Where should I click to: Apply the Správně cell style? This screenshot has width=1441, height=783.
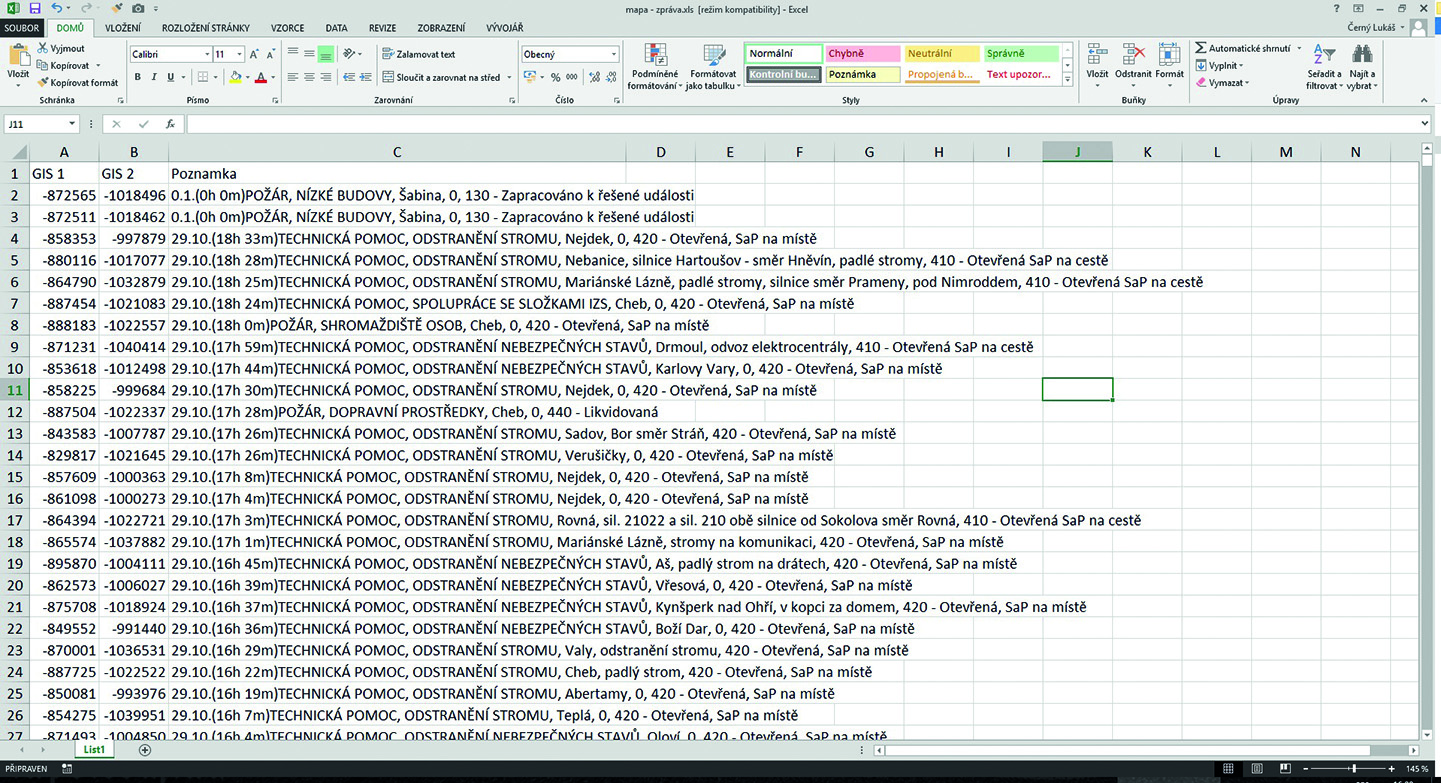(1020, 53)
